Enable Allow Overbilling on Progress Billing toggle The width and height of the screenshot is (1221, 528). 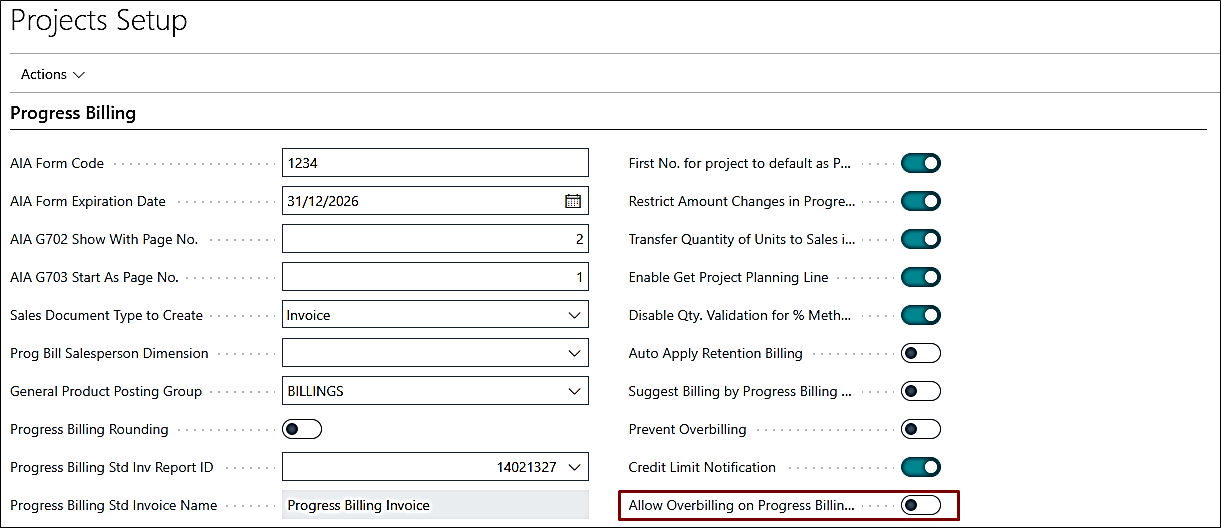pos(920,505)
